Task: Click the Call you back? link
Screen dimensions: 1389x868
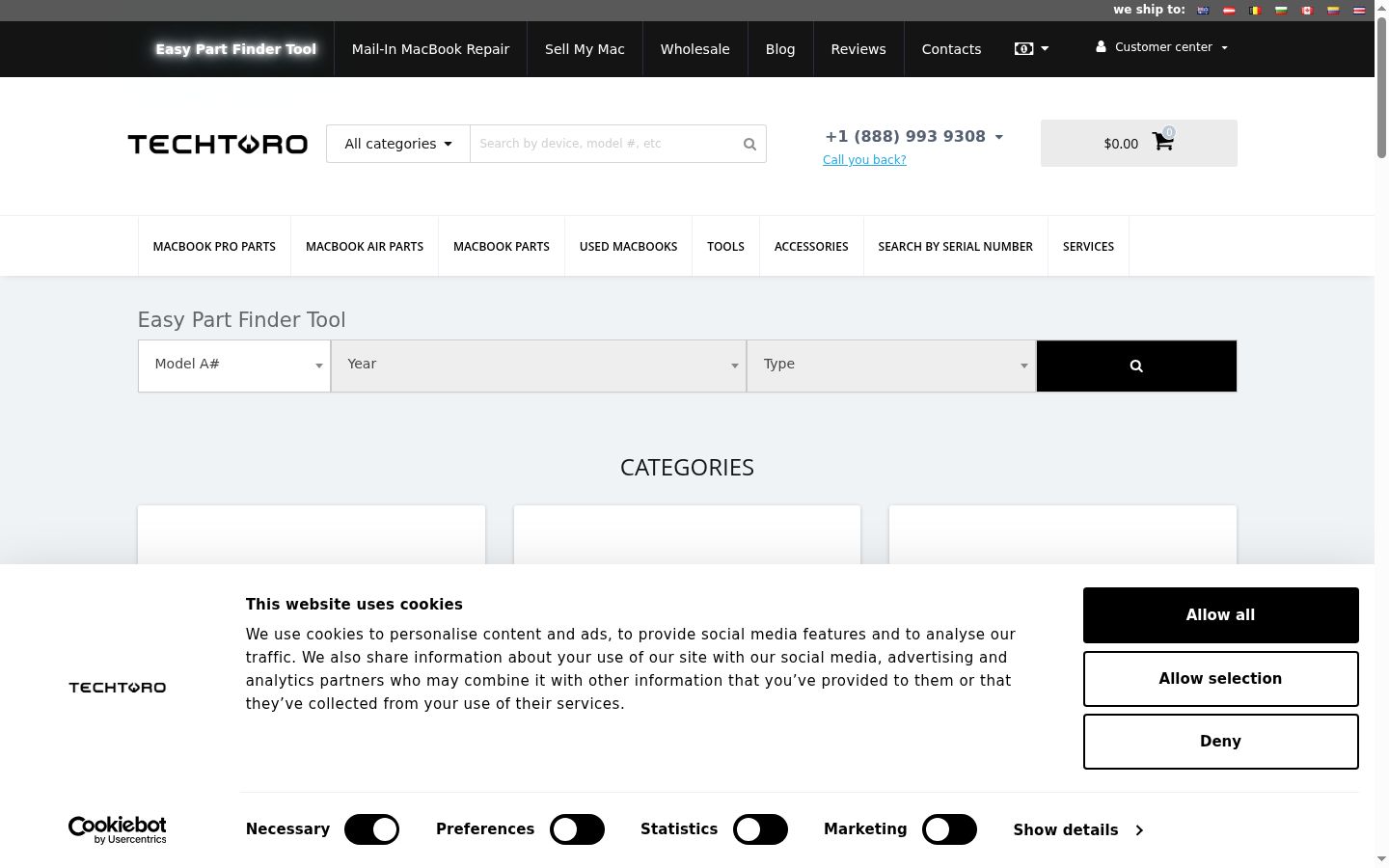Action: point(864,160)
